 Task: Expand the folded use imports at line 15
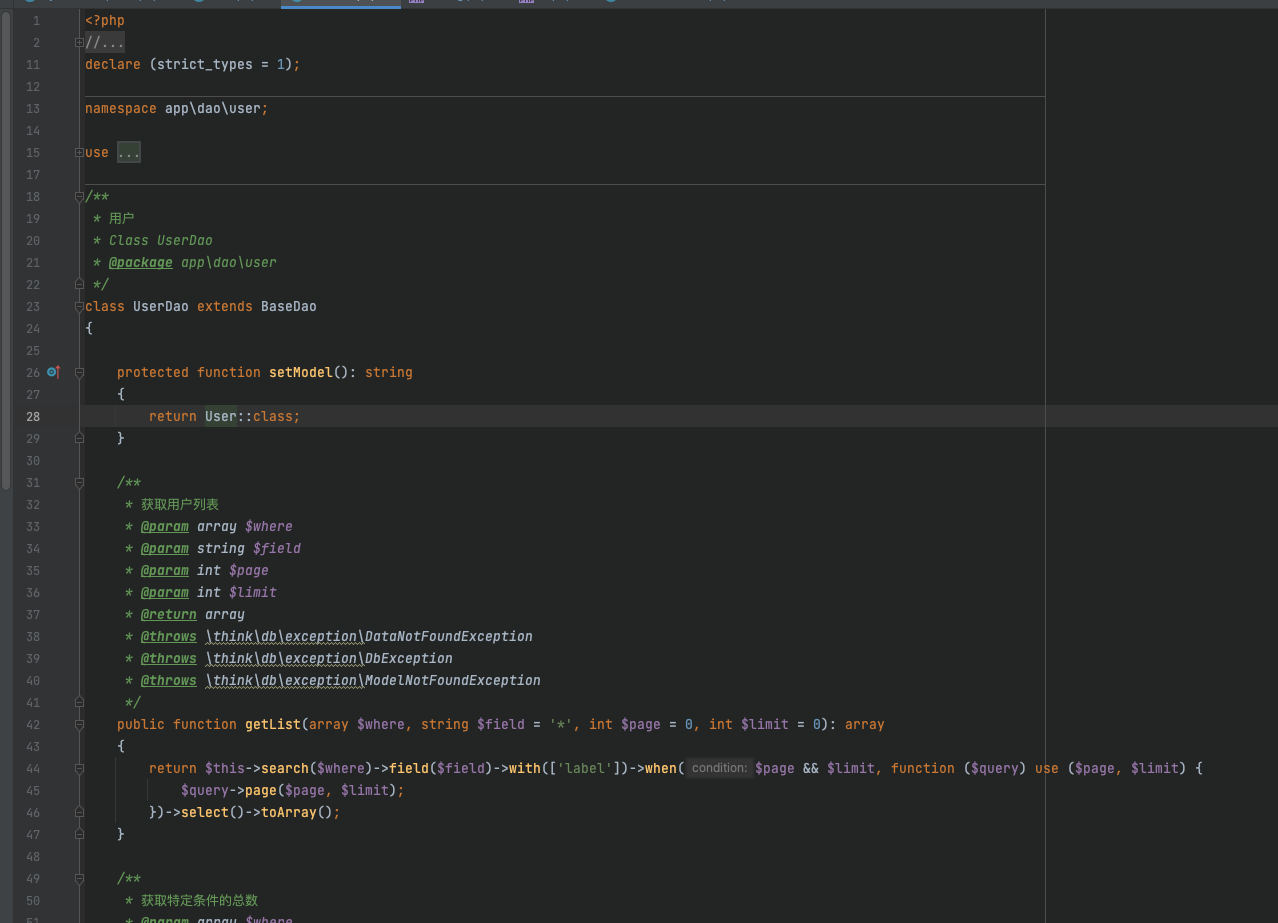tap(79, 152)
